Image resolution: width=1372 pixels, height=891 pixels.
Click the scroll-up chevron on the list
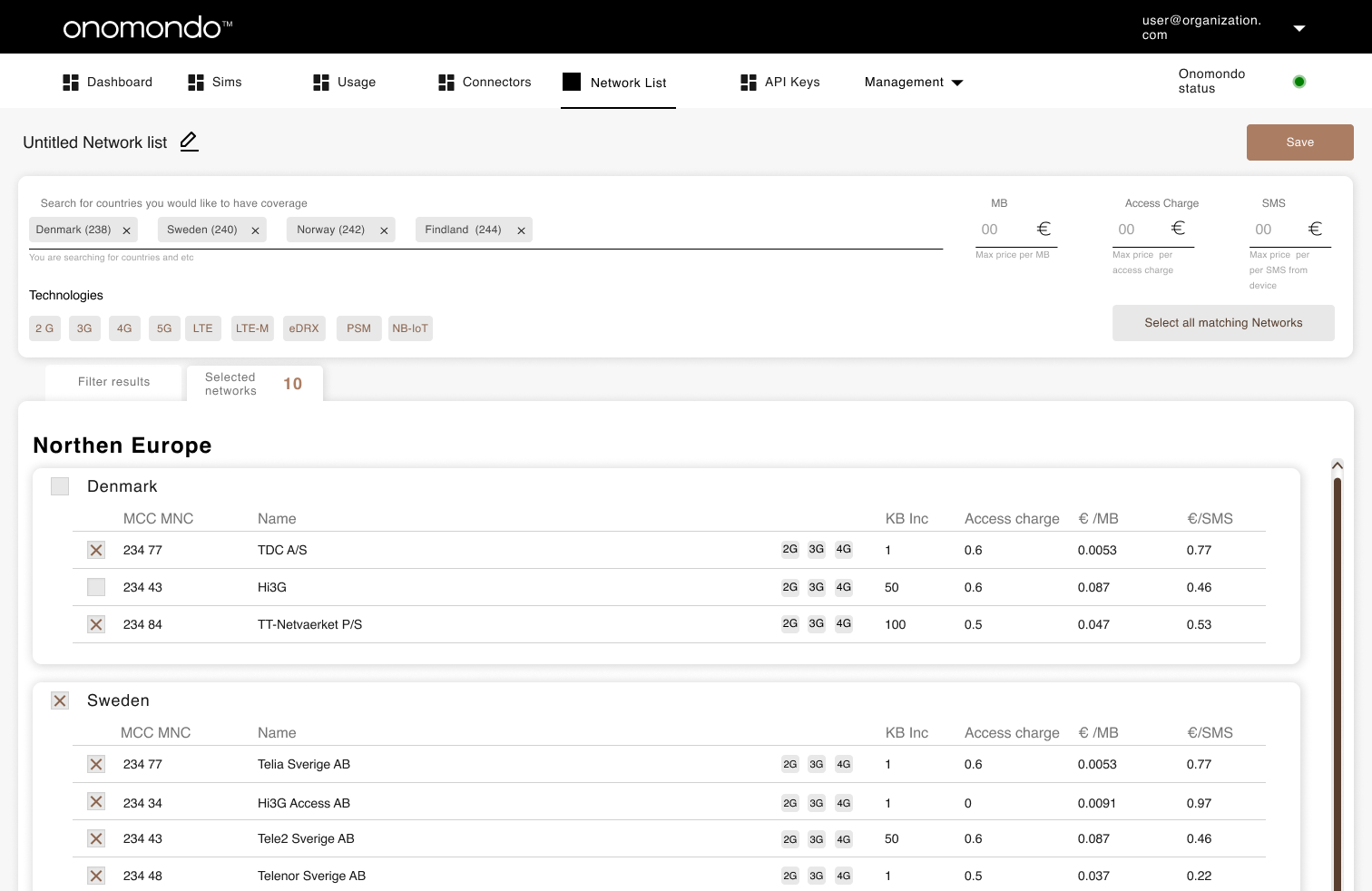(1338, 465)
